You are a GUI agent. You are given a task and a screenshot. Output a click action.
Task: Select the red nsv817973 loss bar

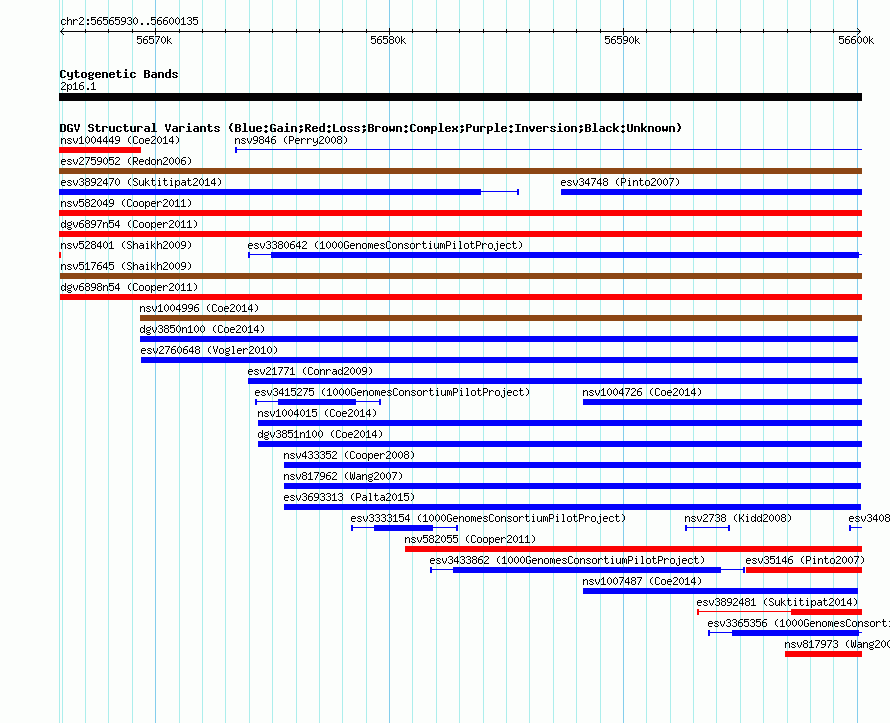coord(824,654)
